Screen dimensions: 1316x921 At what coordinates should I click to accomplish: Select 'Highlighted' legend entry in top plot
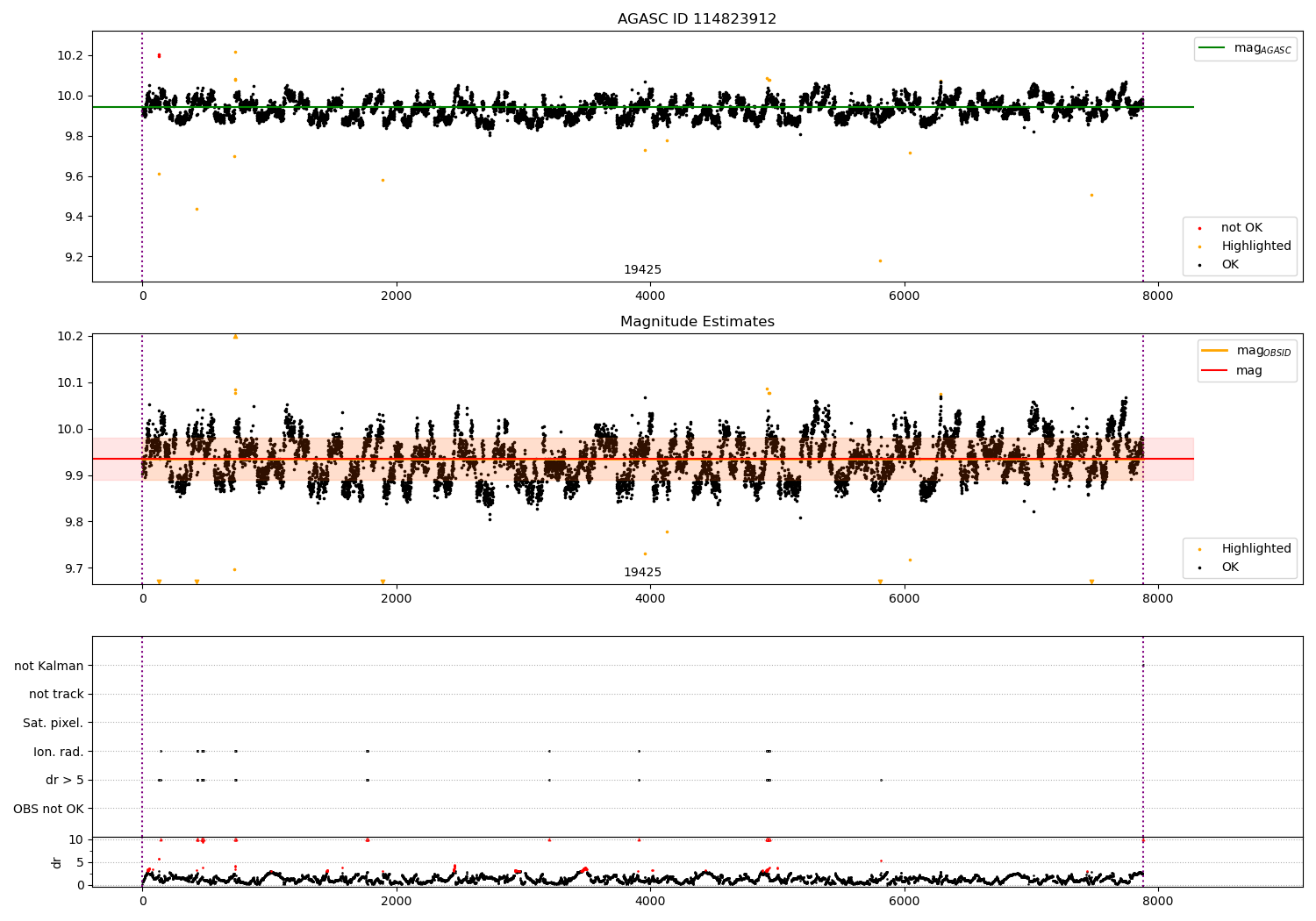click(1256, 246)
